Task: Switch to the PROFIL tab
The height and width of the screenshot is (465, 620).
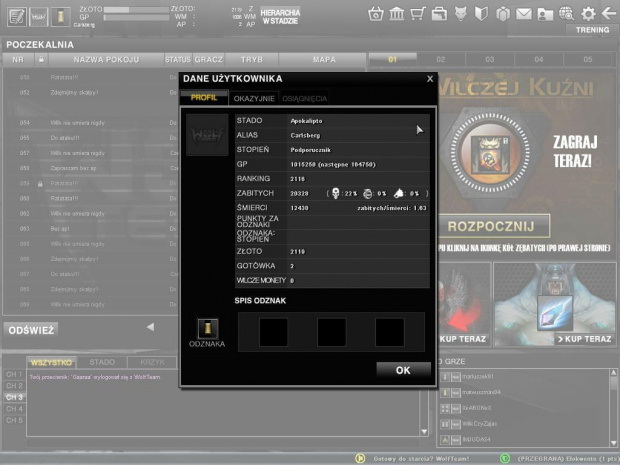Action: [204, 98]
